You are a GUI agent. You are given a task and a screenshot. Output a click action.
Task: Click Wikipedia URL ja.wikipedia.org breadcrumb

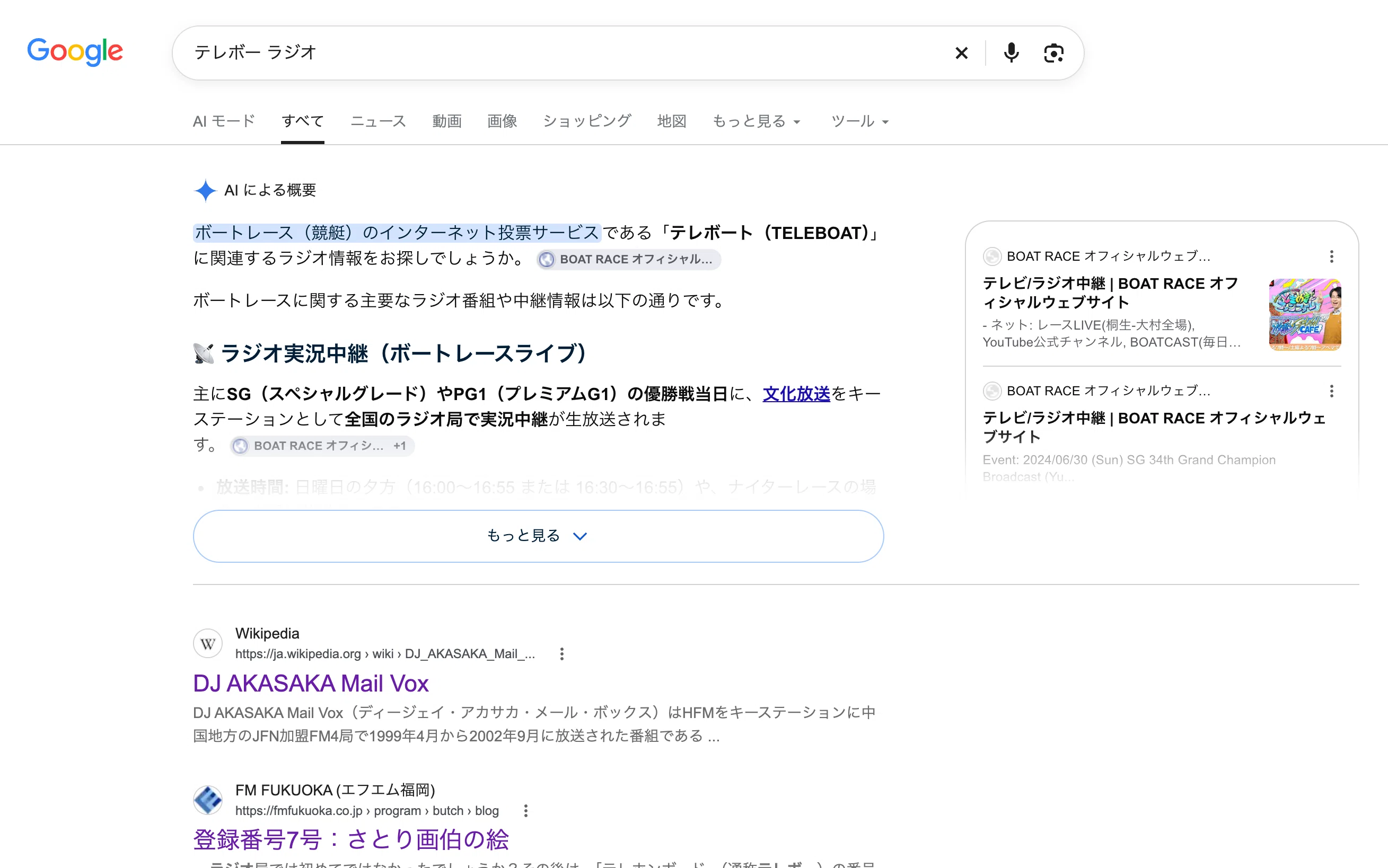point(385,654)
